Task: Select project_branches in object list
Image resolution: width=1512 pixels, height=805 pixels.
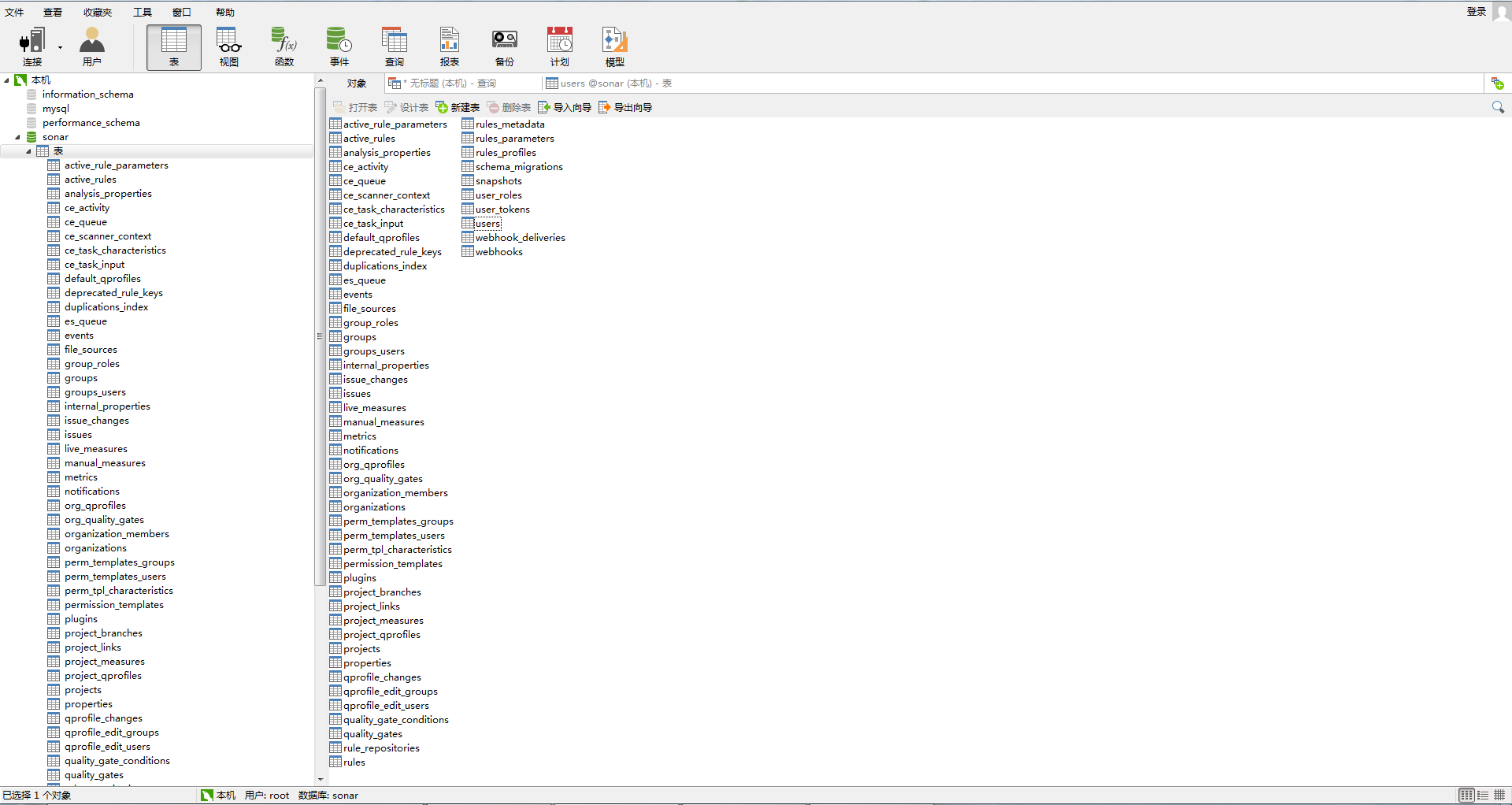Action: click(x=382, y=592)
